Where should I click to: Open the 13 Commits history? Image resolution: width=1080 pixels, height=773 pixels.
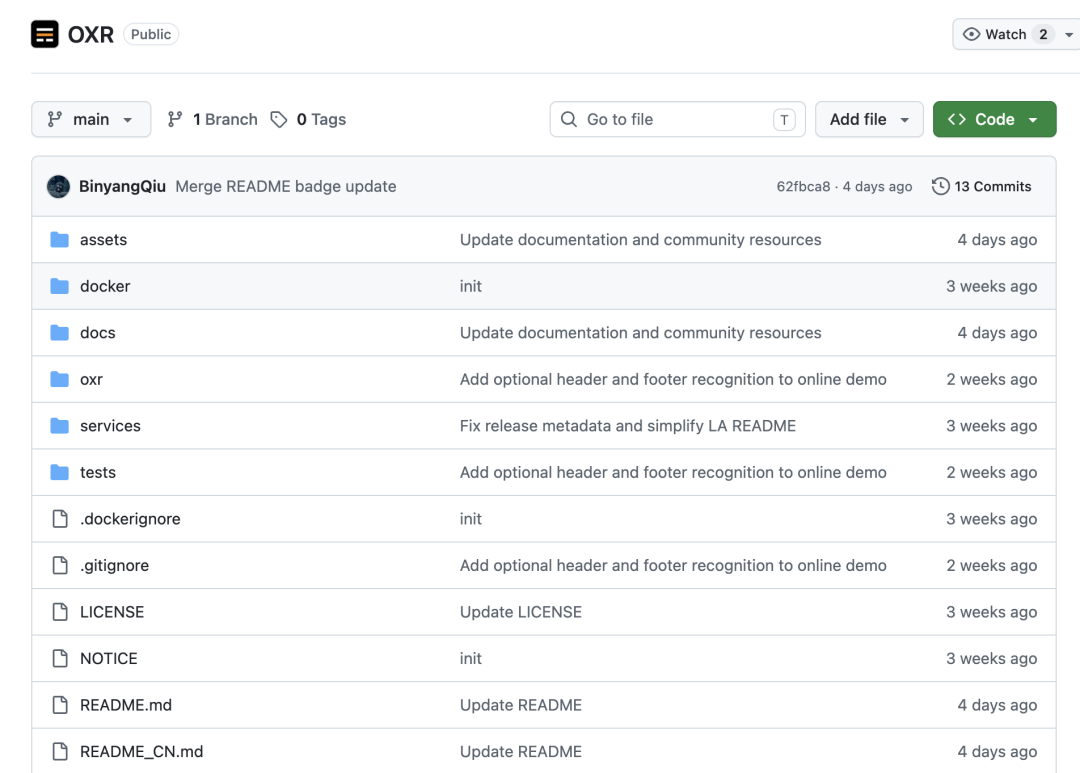point(982,187)
